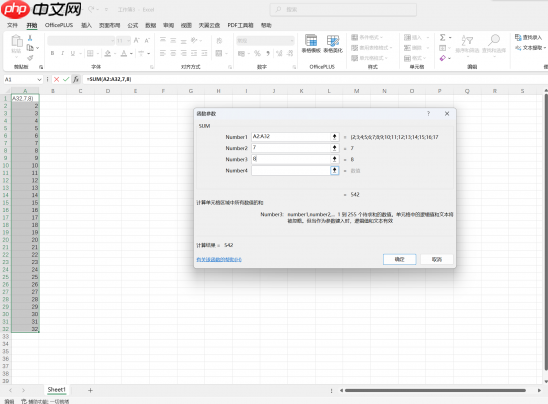Click the Increase Indent icon
The height and width of the screenshot is (404, 548).
pos(204,53)
